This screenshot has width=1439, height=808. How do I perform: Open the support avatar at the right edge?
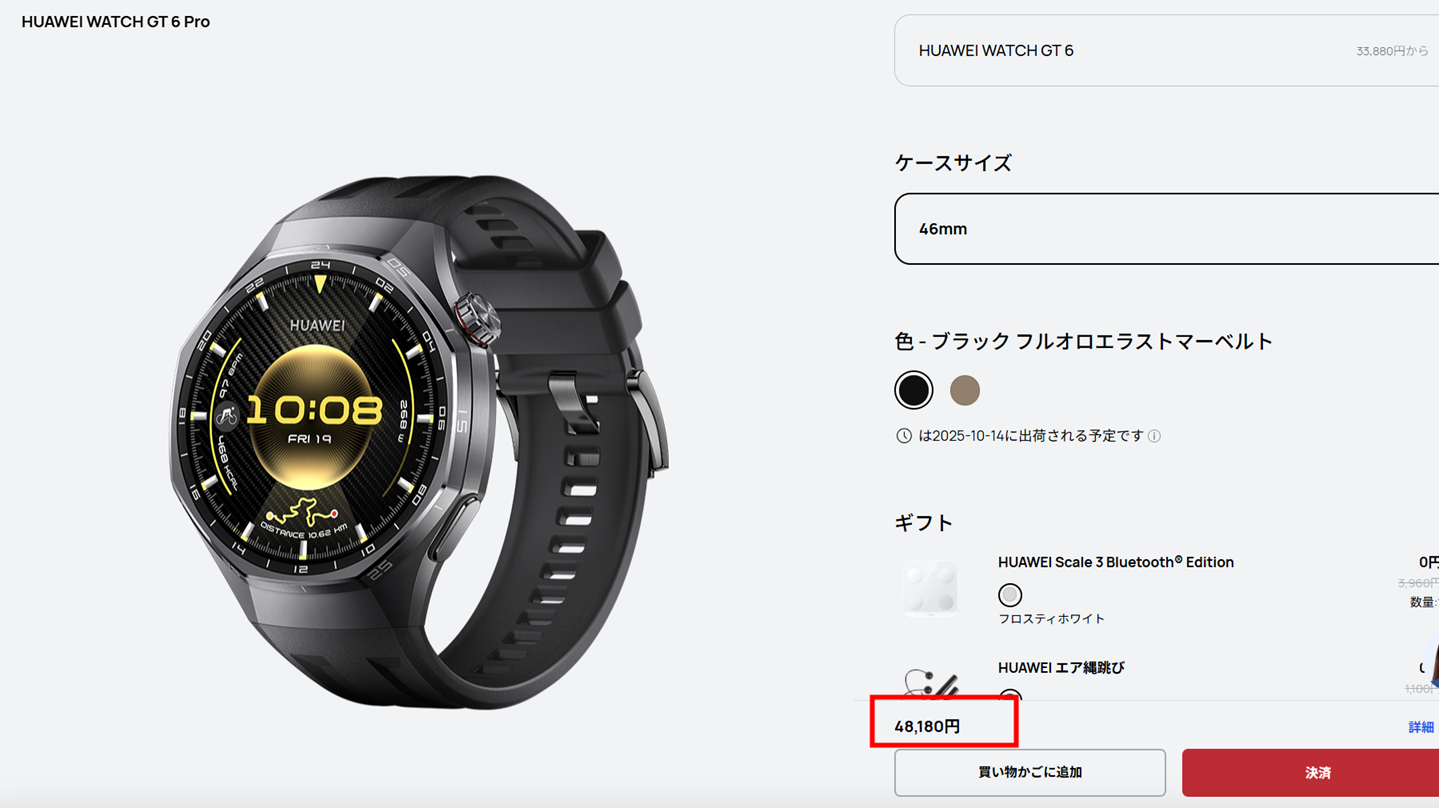point(1433,662)
